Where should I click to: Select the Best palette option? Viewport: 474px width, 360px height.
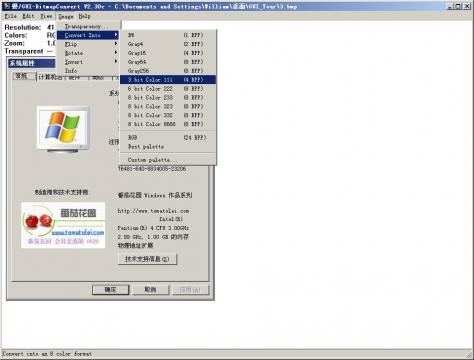pos(168,147)
